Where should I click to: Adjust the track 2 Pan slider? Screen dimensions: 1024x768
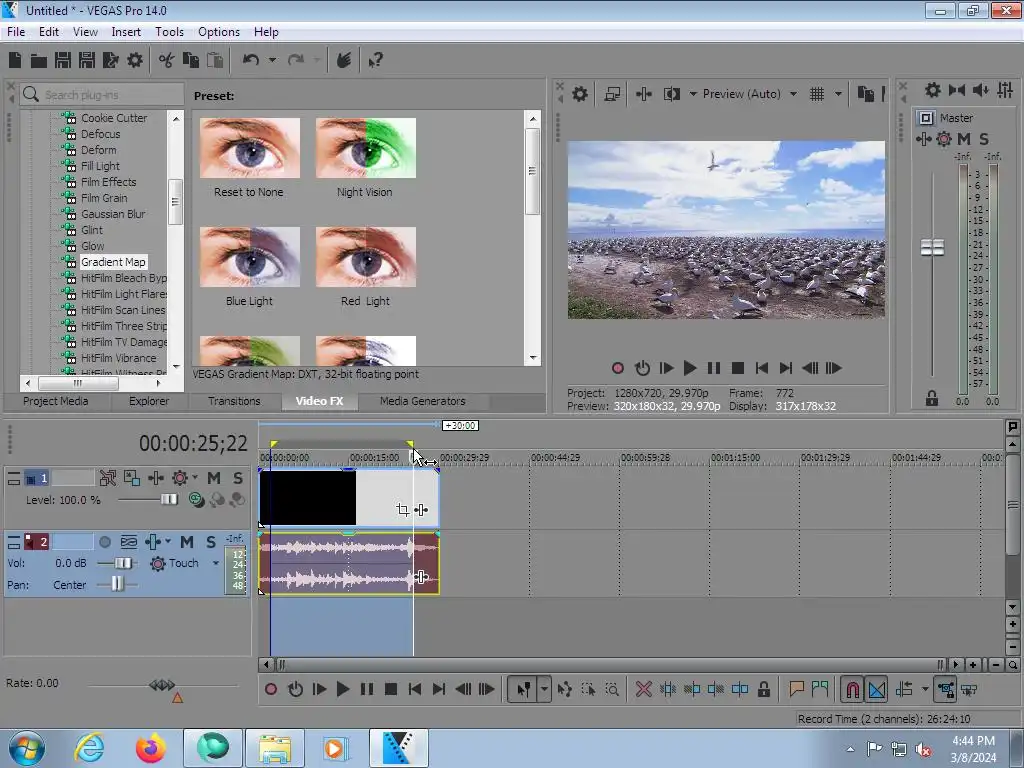(117, 584)
